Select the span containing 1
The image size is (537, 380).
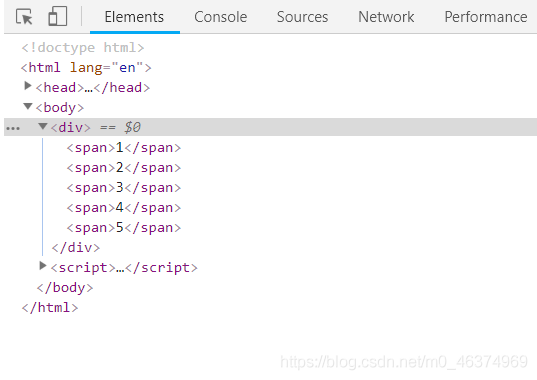124,148
